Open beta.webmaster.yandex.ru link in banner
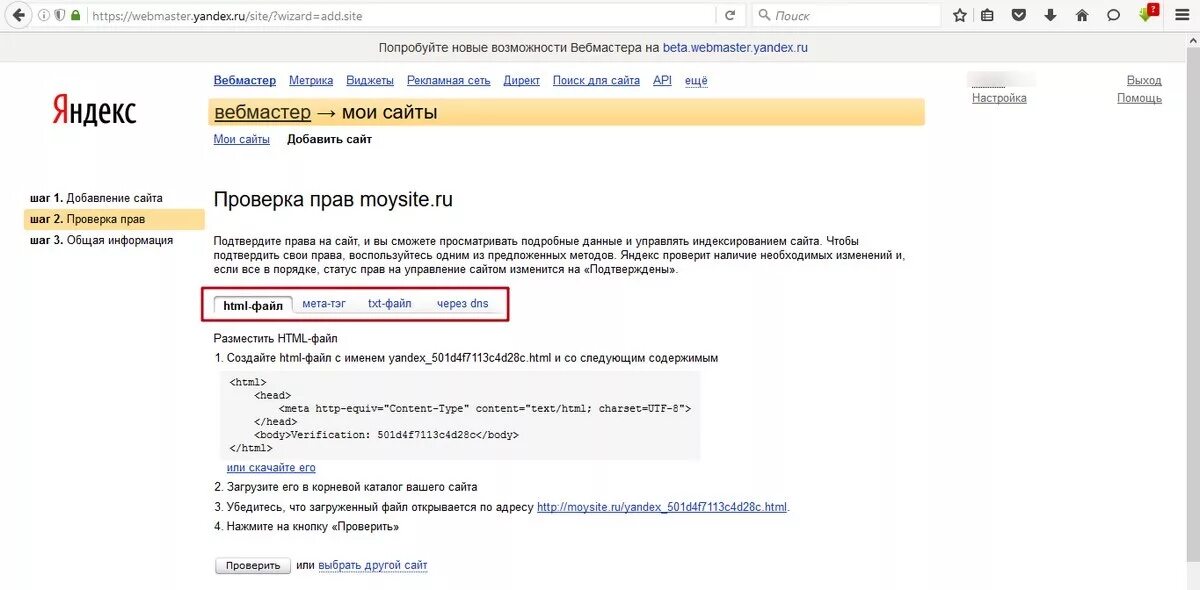 point(735,47)
